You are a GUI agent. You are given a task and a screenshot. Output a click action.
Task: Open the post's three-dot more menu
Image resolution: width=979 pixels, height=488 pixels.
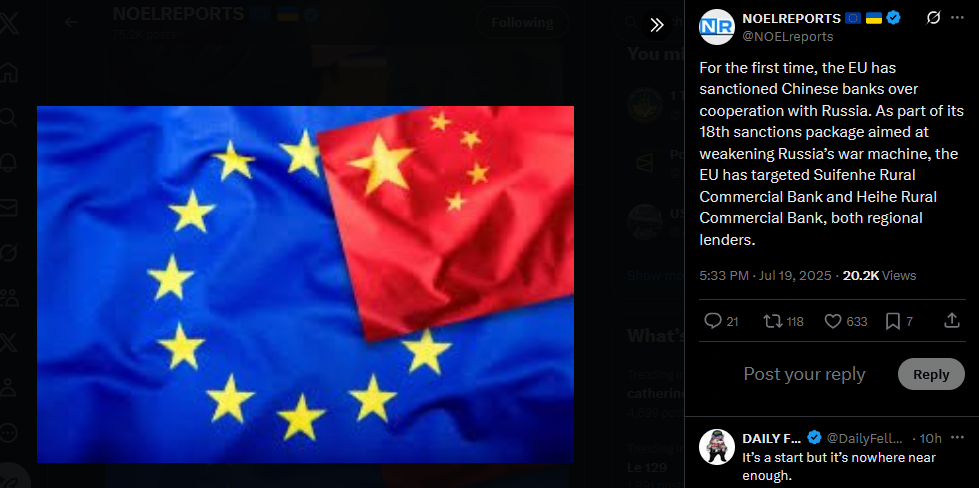pos(957,18)
